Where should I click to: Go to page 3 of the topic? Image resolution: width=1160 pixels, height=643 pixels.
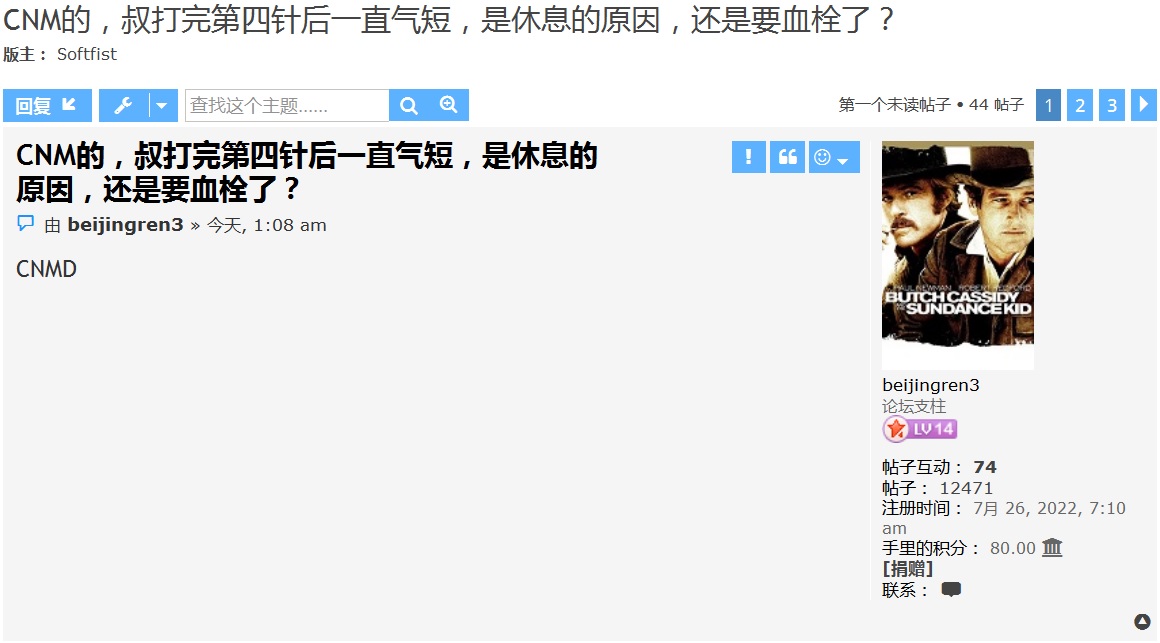point(1112,105)
